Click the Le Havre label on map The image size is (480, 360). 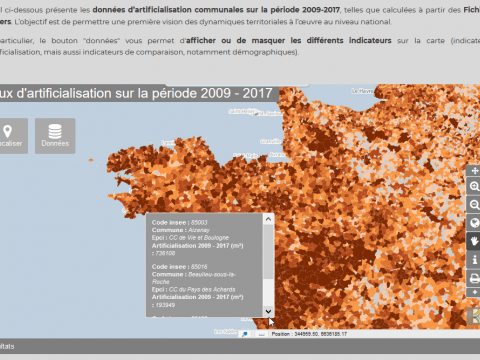362,91
